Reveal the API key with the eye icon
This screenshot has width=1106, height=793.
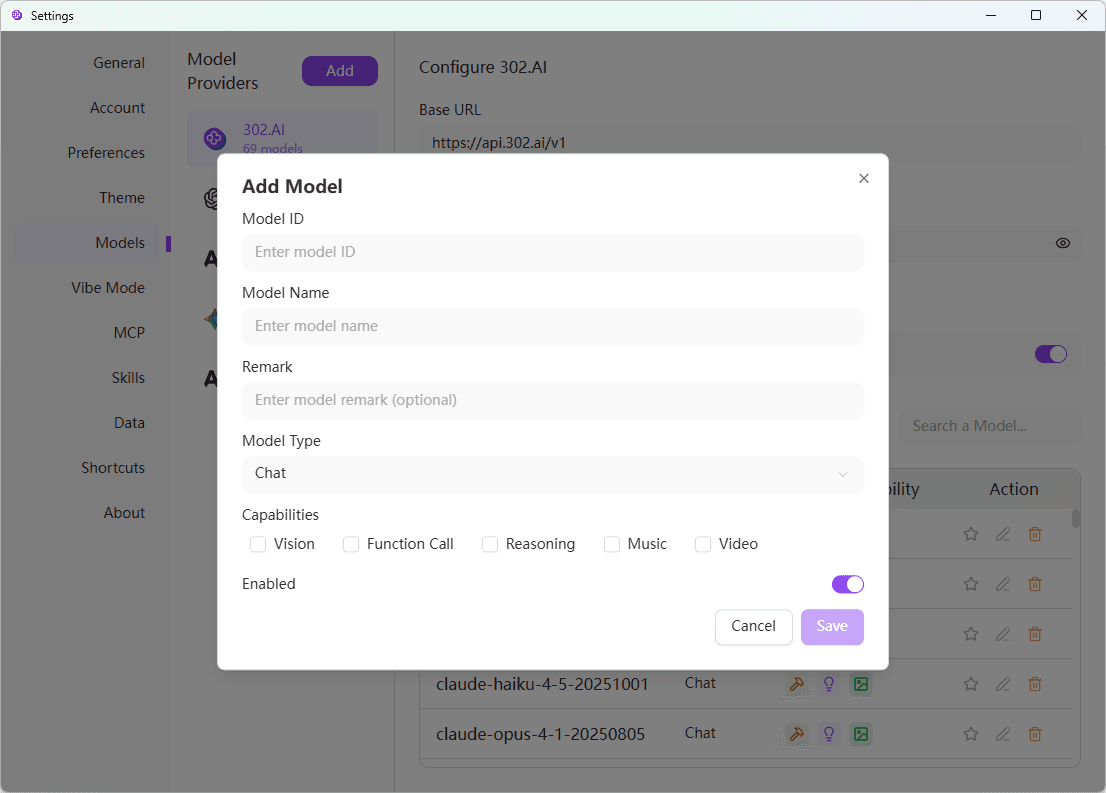(1062, 243)
